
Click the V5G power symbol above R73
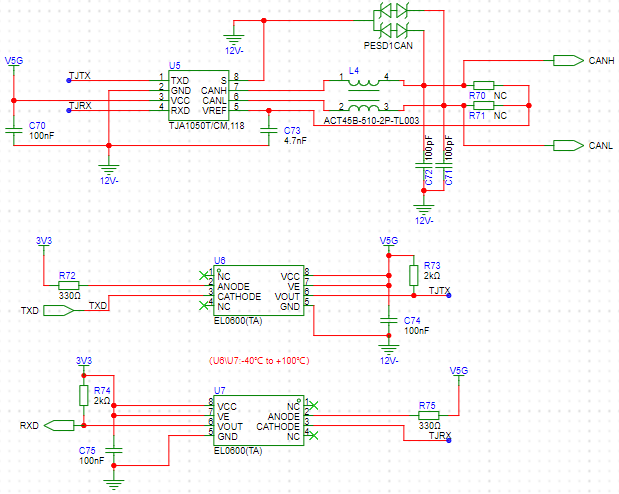point(389,243)
